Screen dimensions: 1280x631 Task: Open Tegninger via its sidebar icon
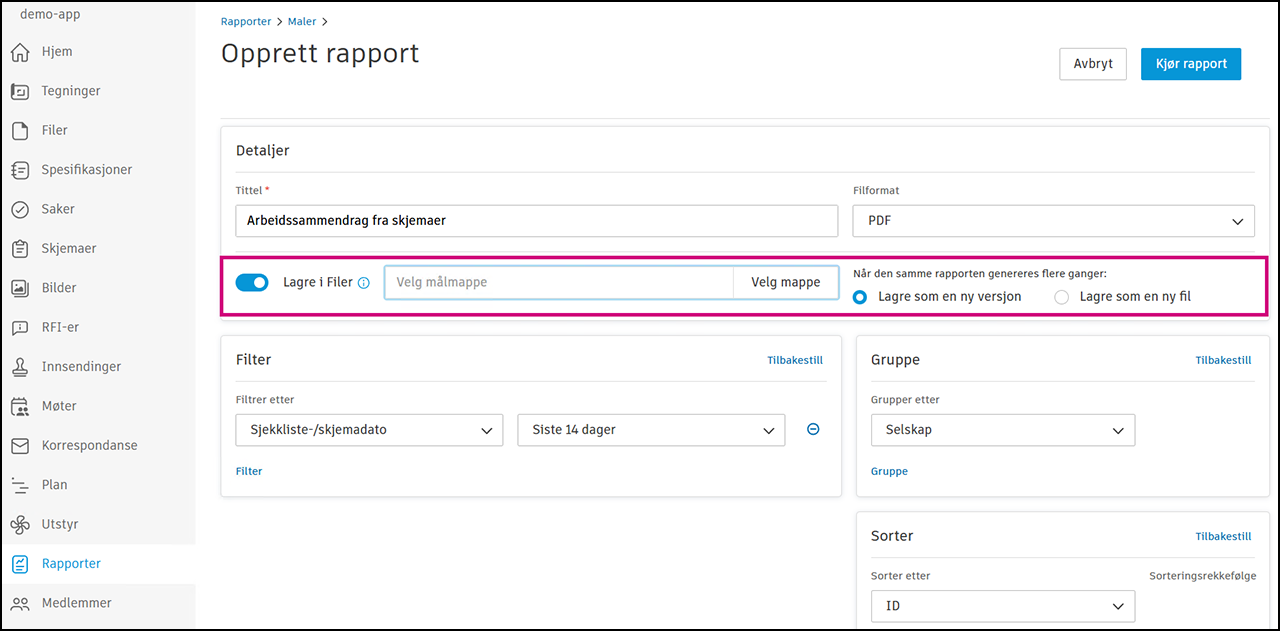[x=20, y=91]
